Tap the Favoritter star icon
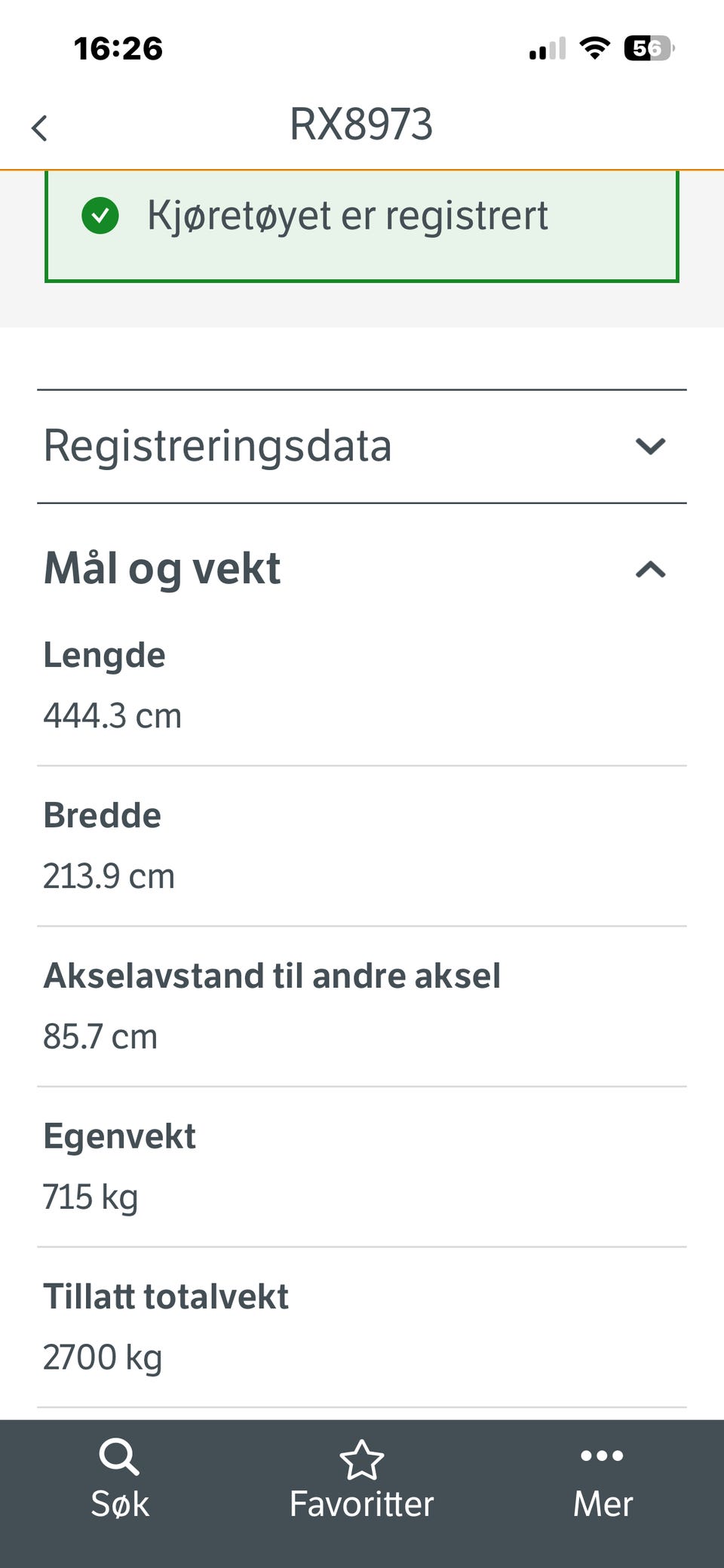 click(362, 1459)
